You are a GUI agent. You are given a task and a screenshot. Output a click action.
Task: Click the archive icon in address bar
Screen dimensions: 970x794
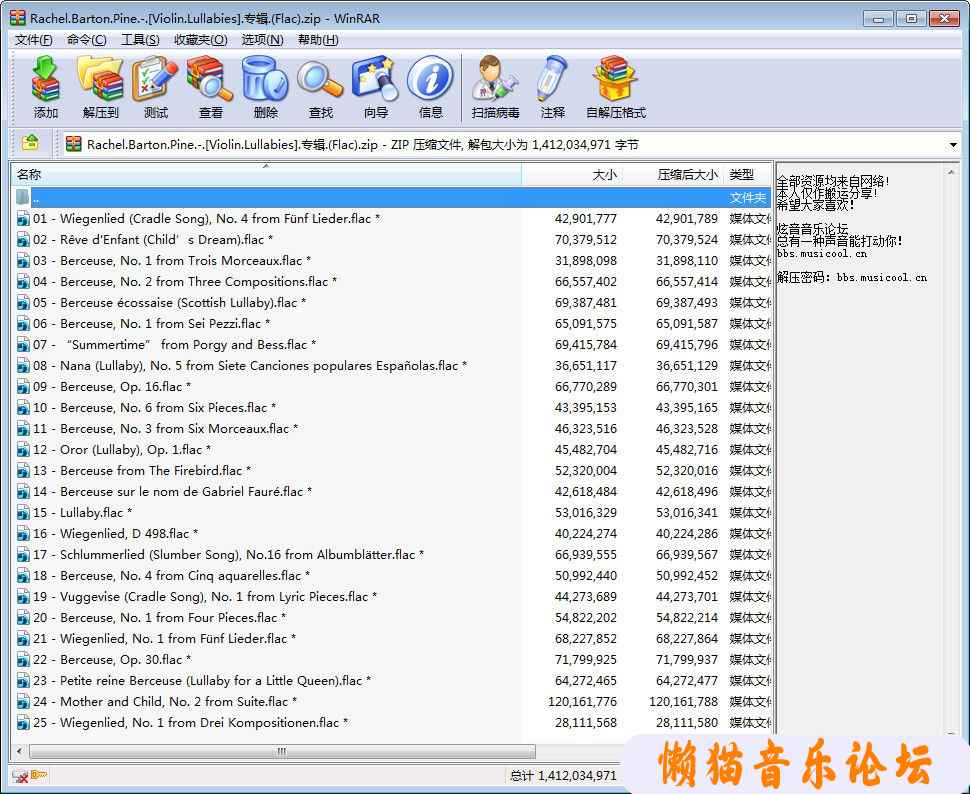point(74,144)
